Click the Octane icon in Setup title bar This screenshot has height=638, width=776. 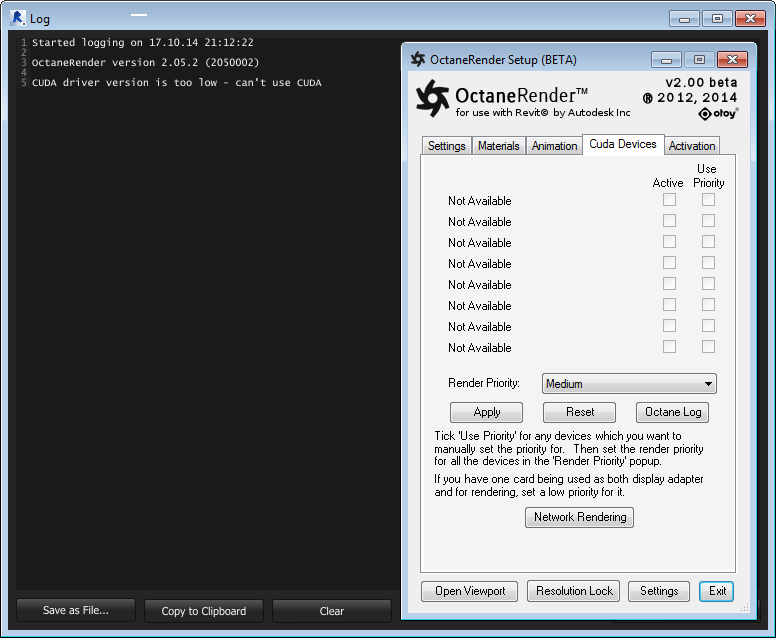click(418, 59)
